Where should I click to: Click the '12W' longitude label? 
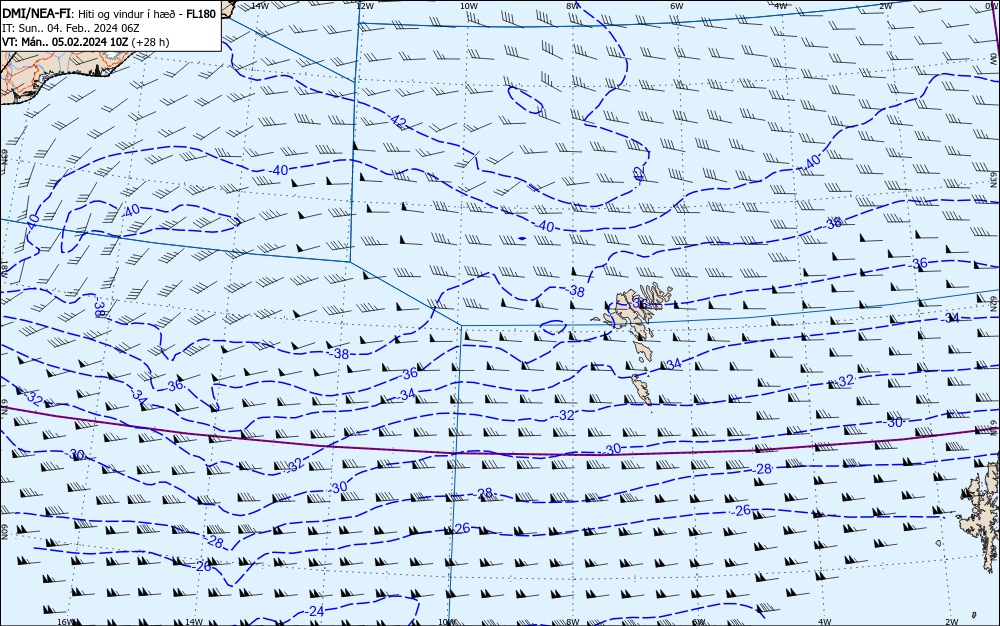[x=364, y=6]
